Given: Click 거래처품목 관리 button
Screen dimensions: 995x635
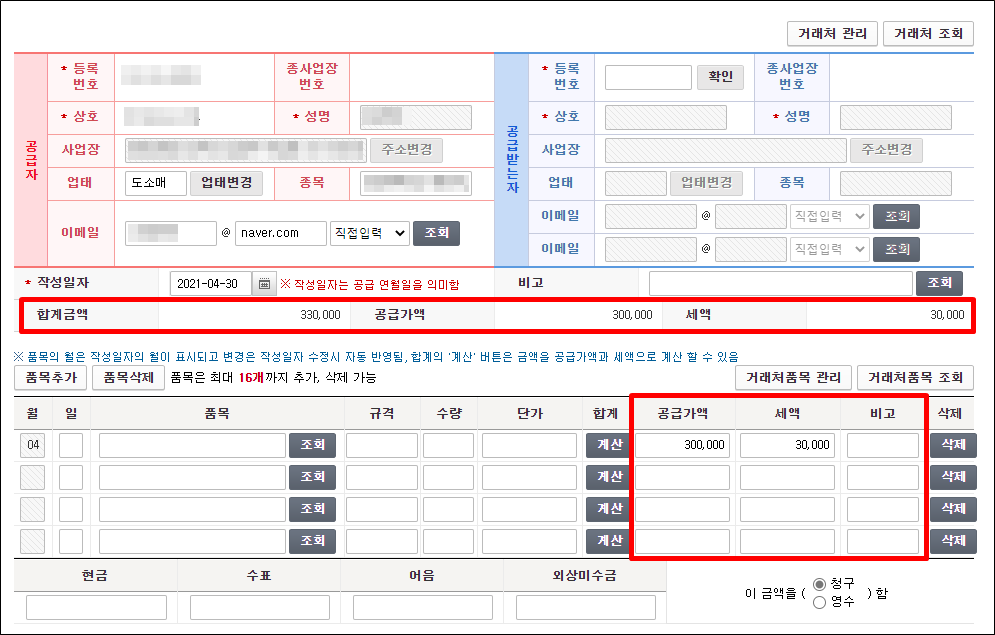Looking at the screenshot, I should coord(793,377).
